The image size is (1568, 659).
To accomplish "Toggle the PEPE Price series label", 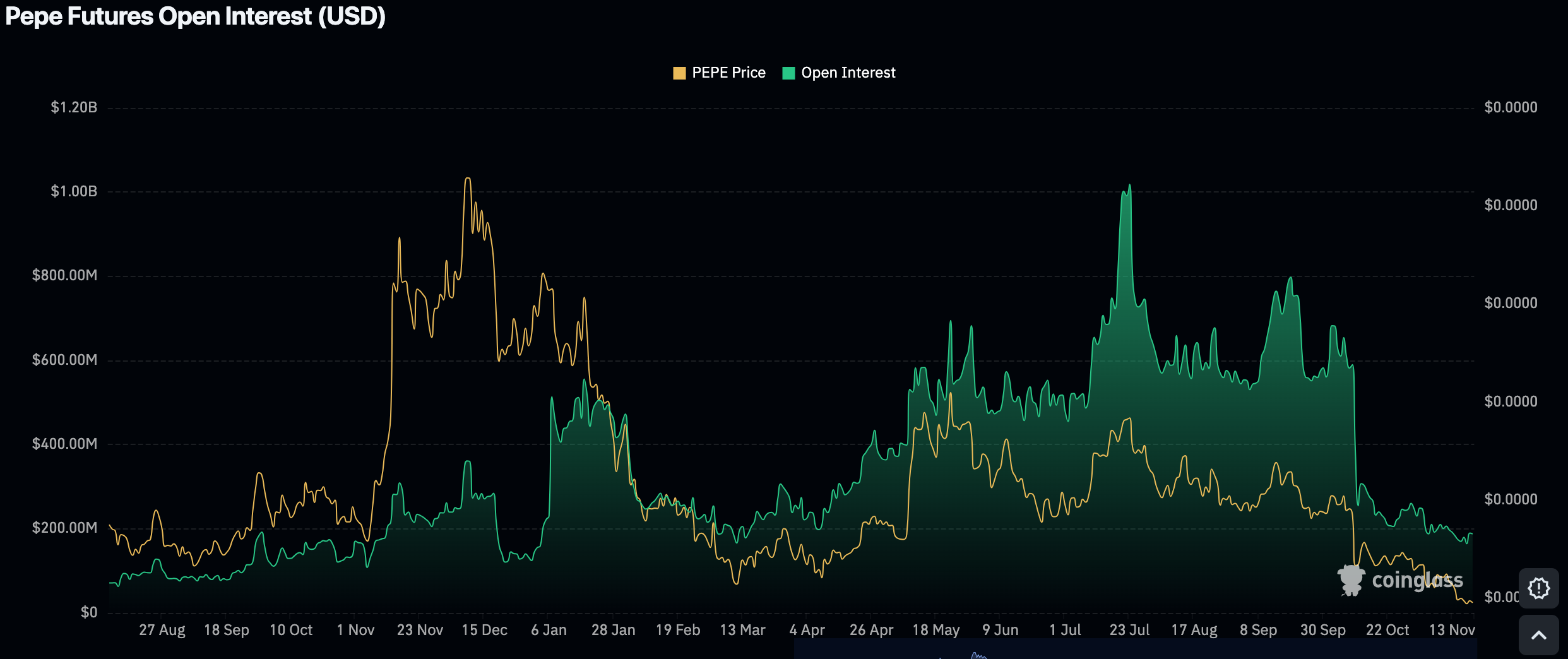I will coord(728,73).
